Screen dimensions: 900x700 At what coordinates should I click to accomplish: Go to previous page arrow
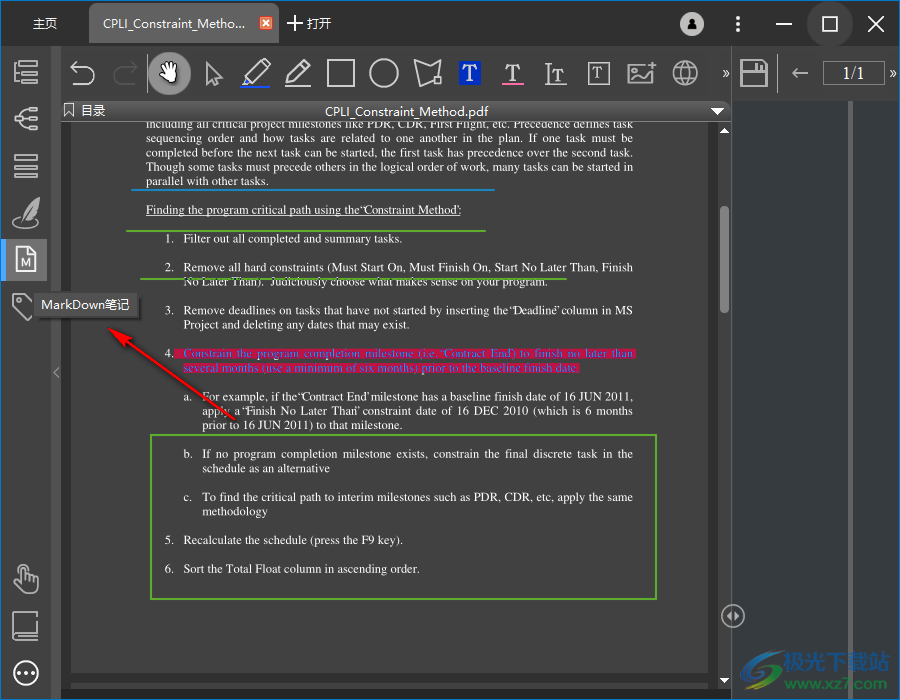pyautogui.click(x=800, y=73)
